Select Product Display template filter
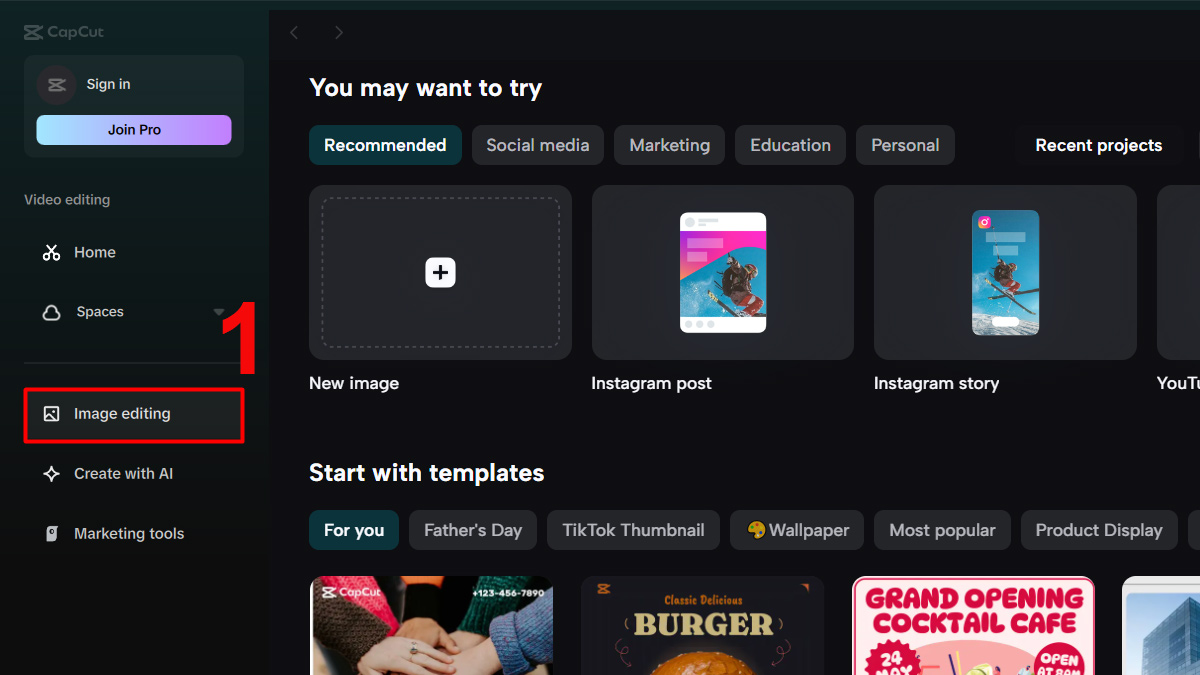 pos(1099,530)
